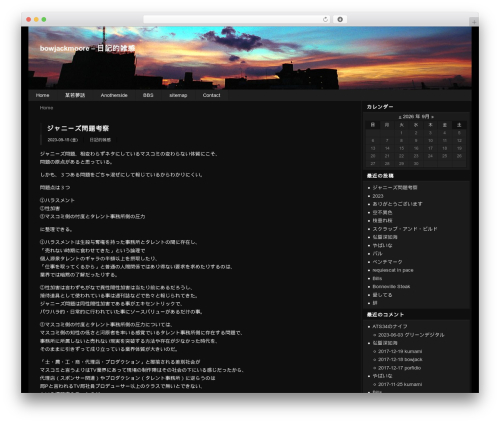Click the post date under the title
Viewport: 500px width, 423px height.
[63, 140]
